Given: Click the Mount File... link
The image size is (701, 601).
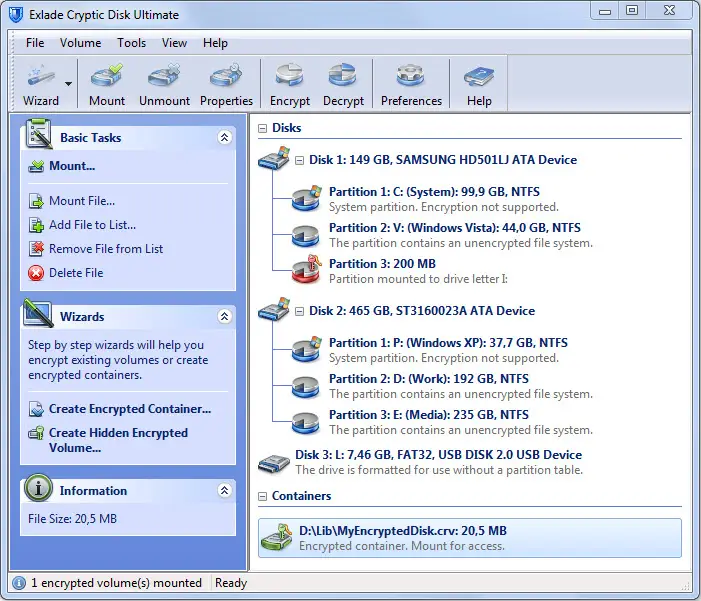Looking at the screenshot, I should click(x=82, y=201).
